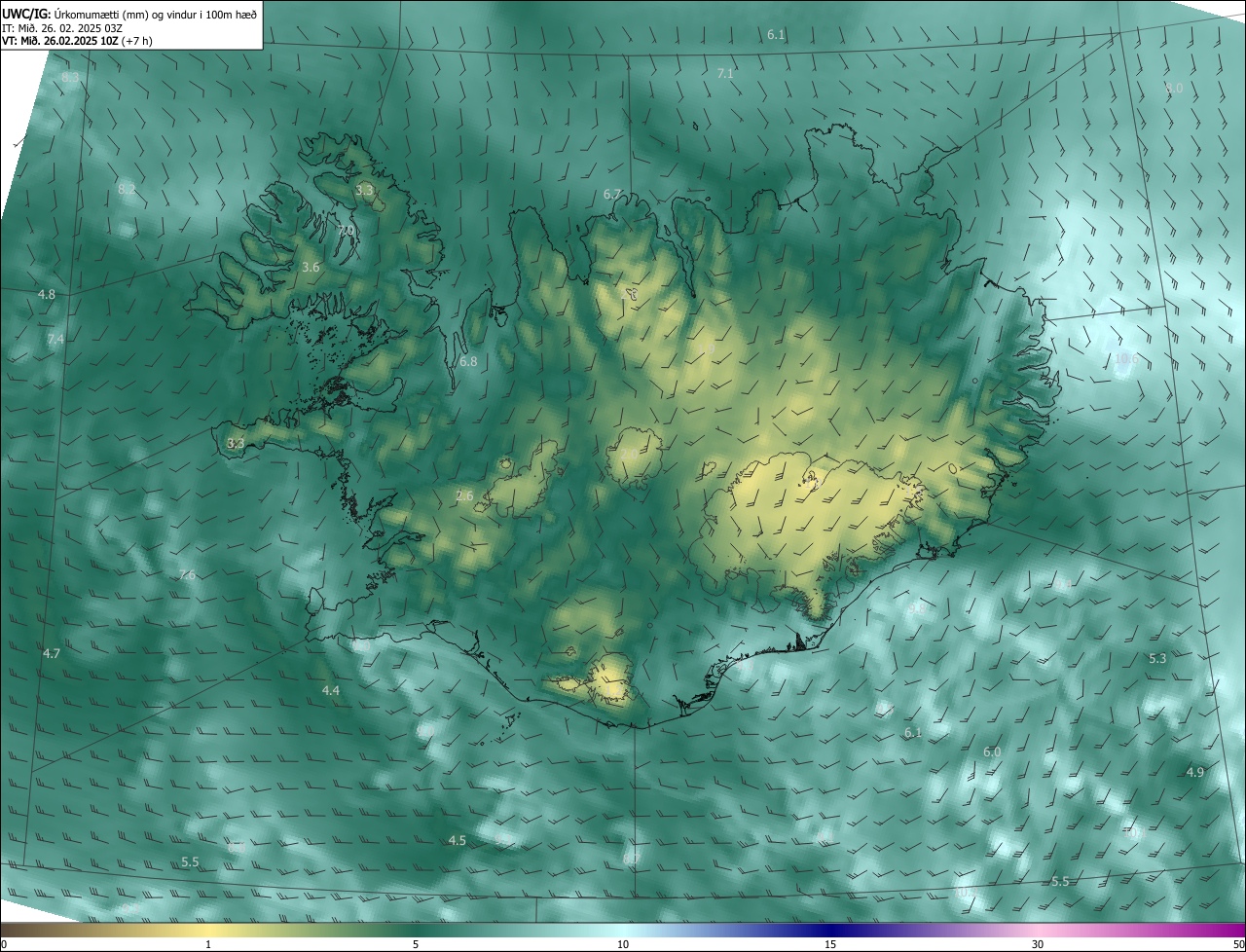Image resolution: width=1246 pixels, height=952 pixels.
Task: Click the 5 tick label on the color scale
Action: (416, 944)
